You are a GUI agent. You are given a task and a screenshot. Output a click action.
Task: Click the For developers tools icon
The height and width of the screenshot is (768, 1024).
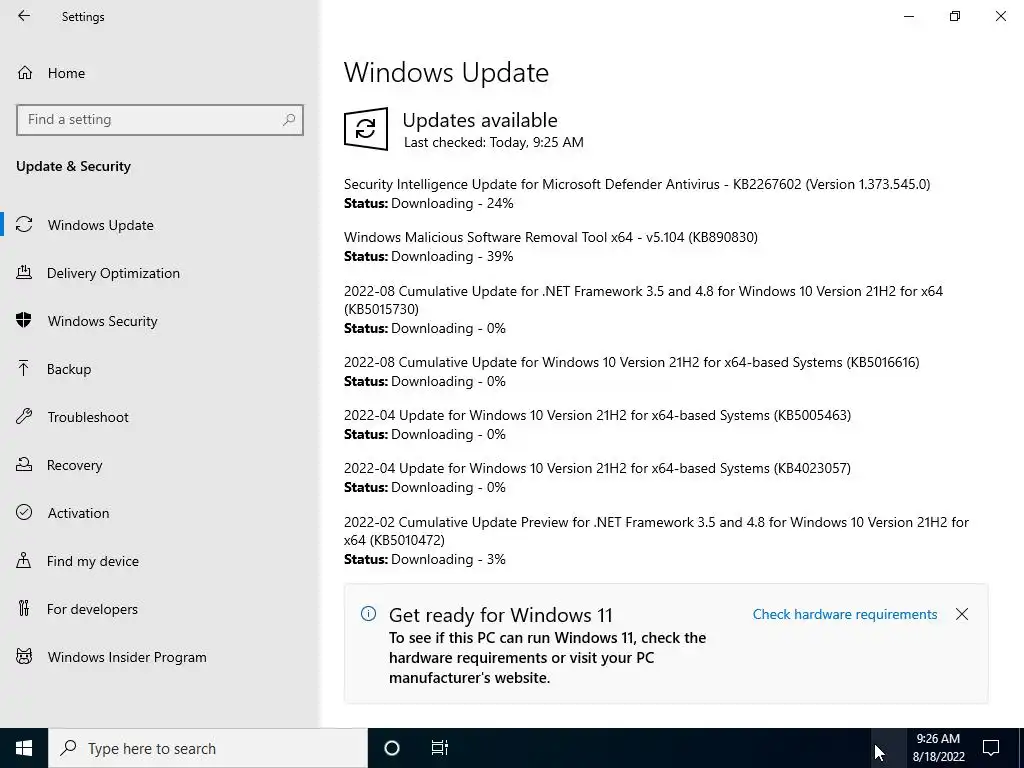click(x=24, y=609)
